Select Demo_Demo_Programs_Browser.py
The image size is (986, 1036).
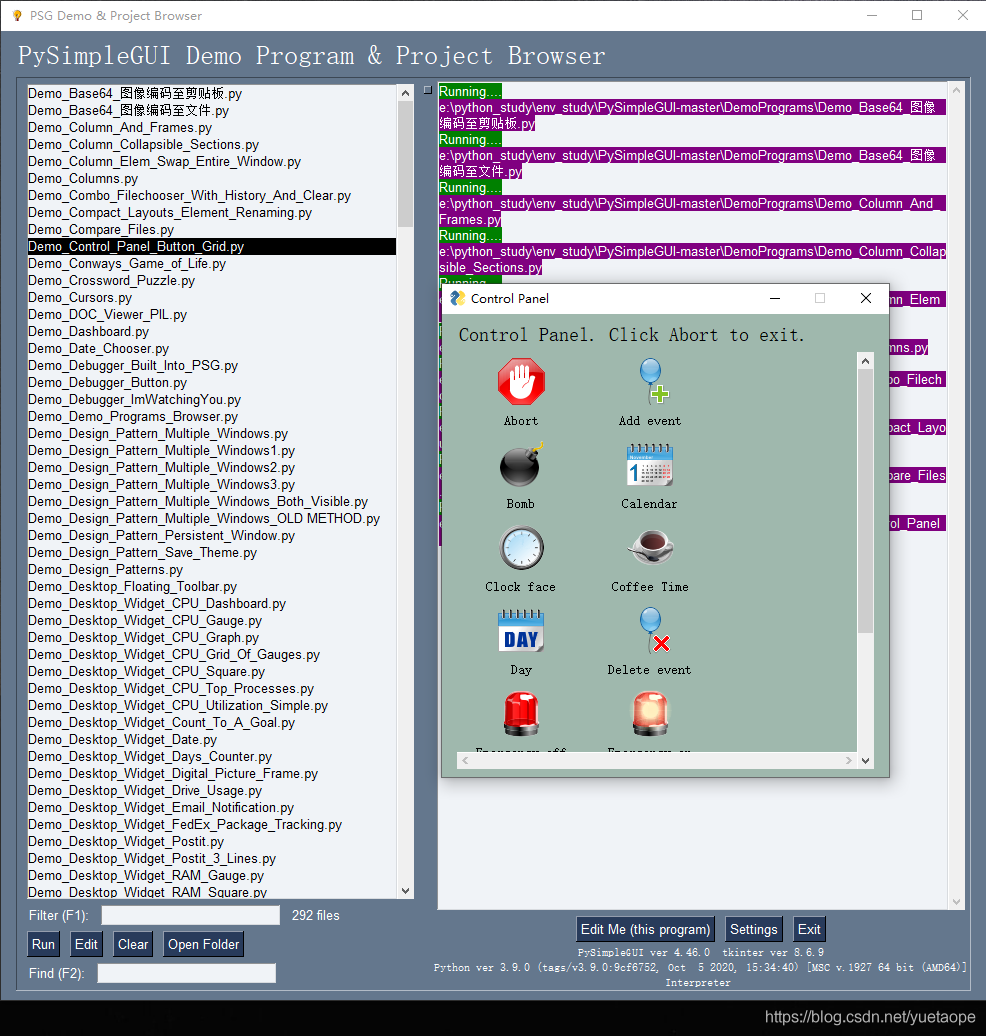pos(211,416)
